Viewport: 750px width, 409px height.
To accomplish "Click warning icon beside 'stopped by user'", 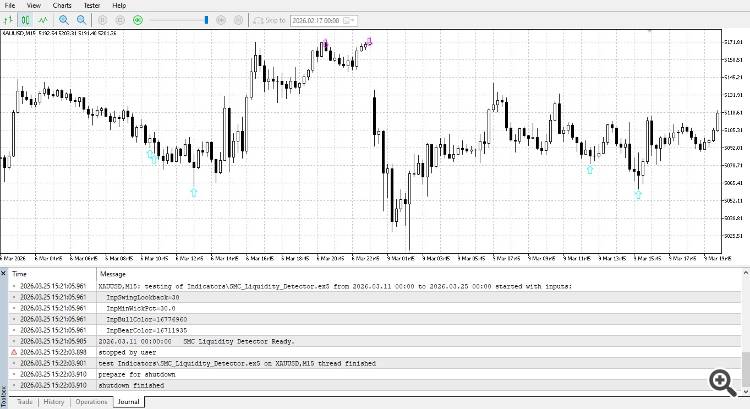I will [14, 352].
